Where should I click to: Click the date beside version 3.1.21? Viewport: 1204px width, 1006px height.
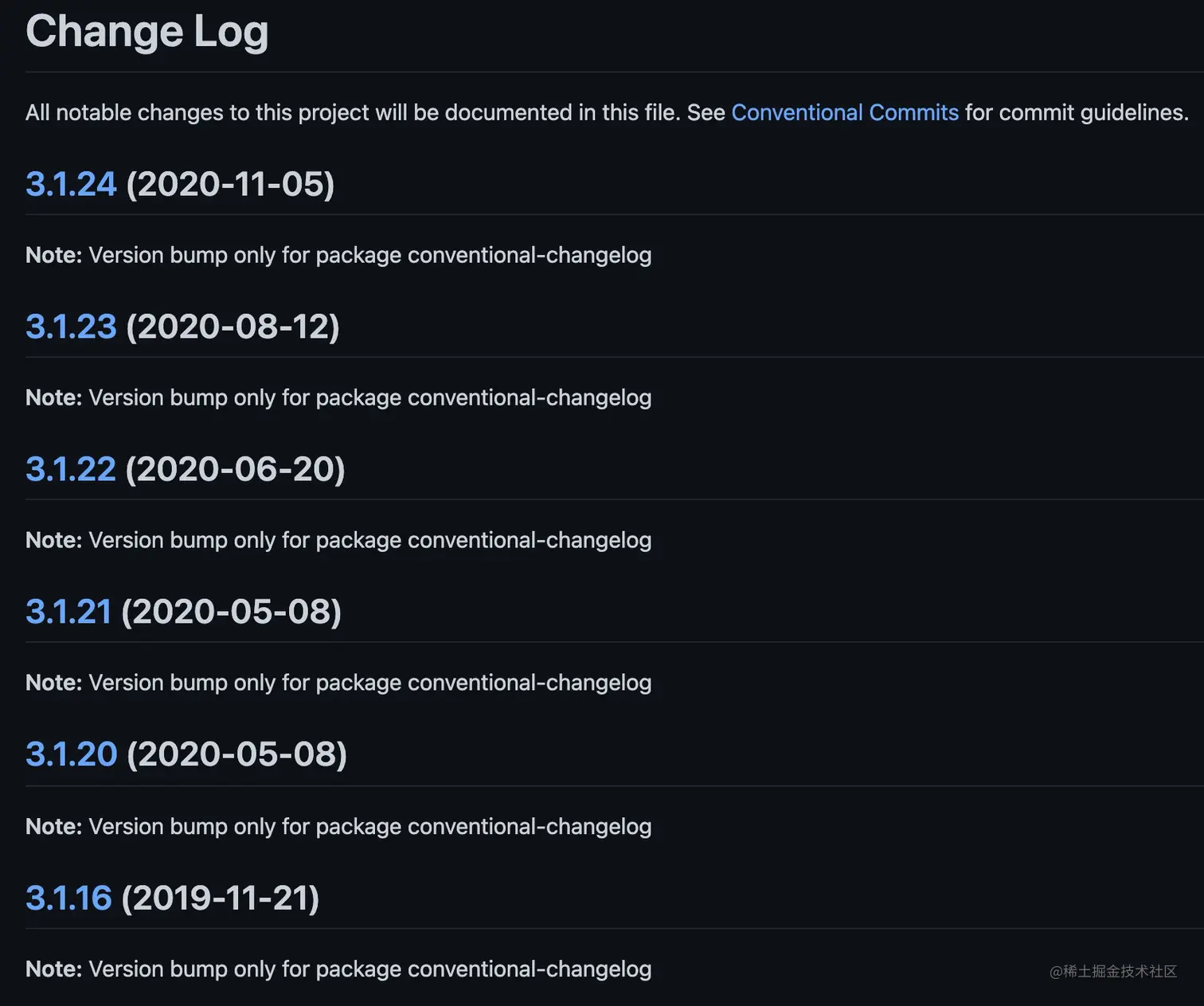click(231, 612)
